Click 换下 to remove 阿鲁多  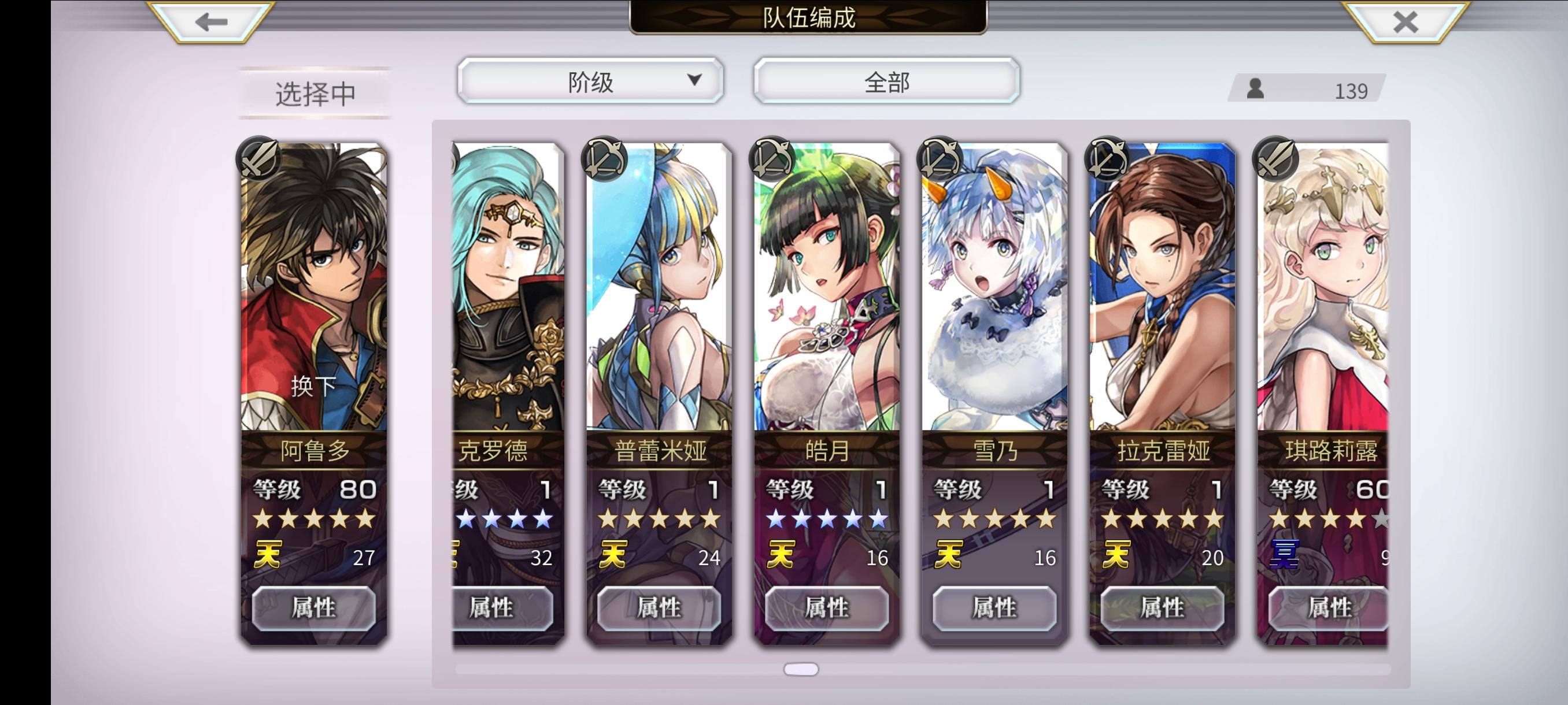click(313, 386)
